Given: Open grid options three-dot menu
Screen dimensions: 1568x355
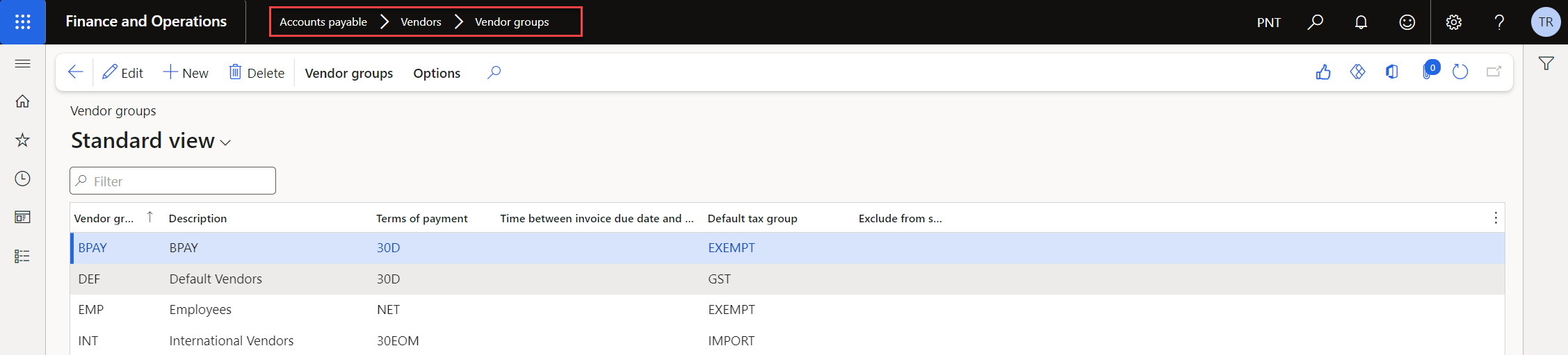Looking at the screenshot, I should (1496, 218).
